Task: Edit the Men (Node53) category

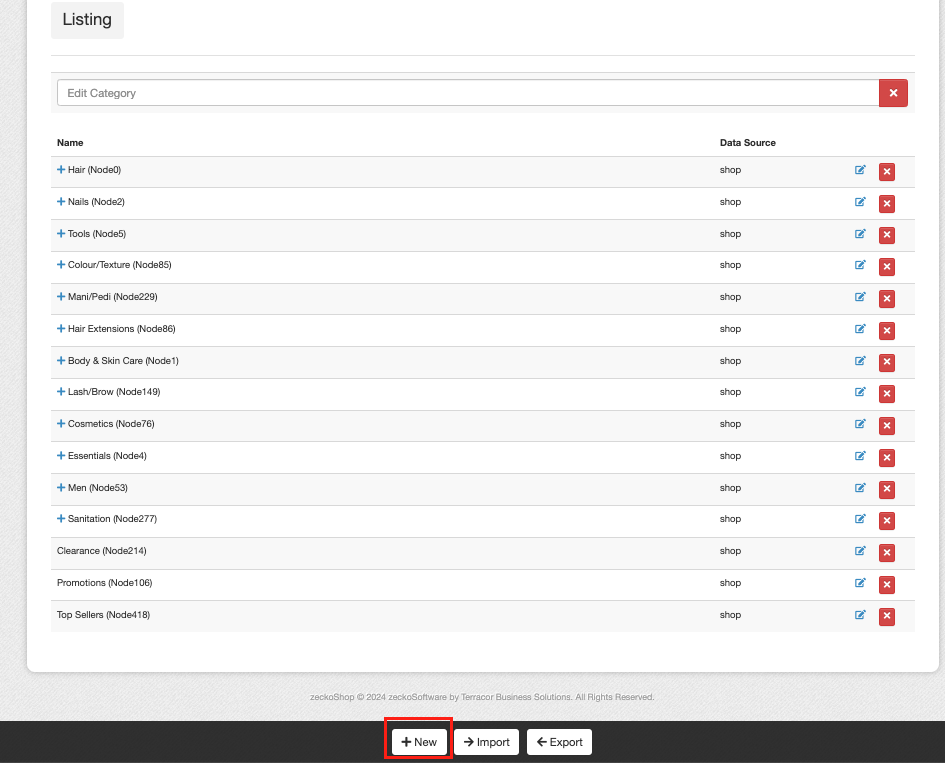Action: pos(860,488)
